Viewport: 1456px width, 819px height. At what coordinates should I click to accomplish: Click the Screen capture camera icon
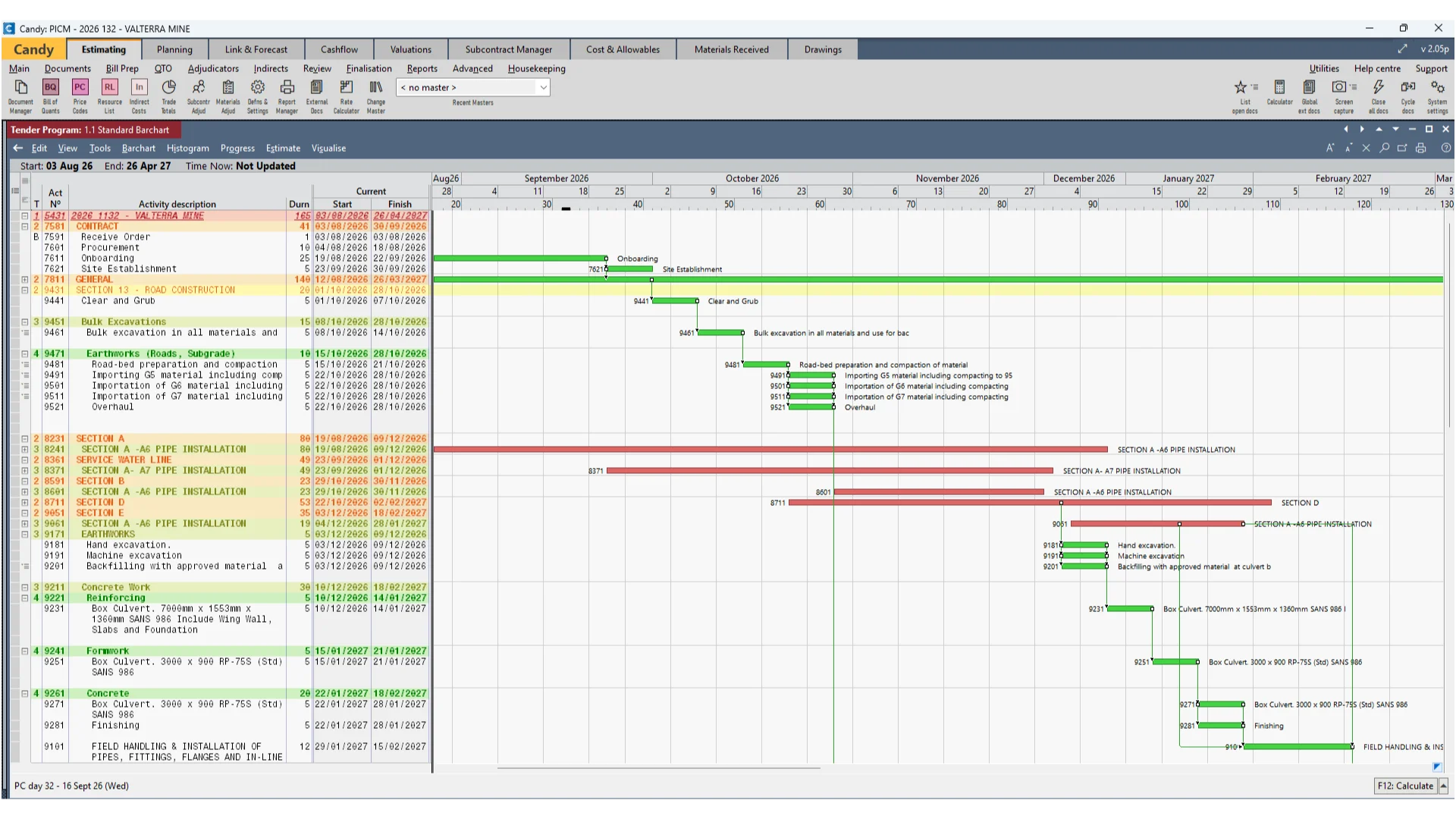click(1344, 96)
